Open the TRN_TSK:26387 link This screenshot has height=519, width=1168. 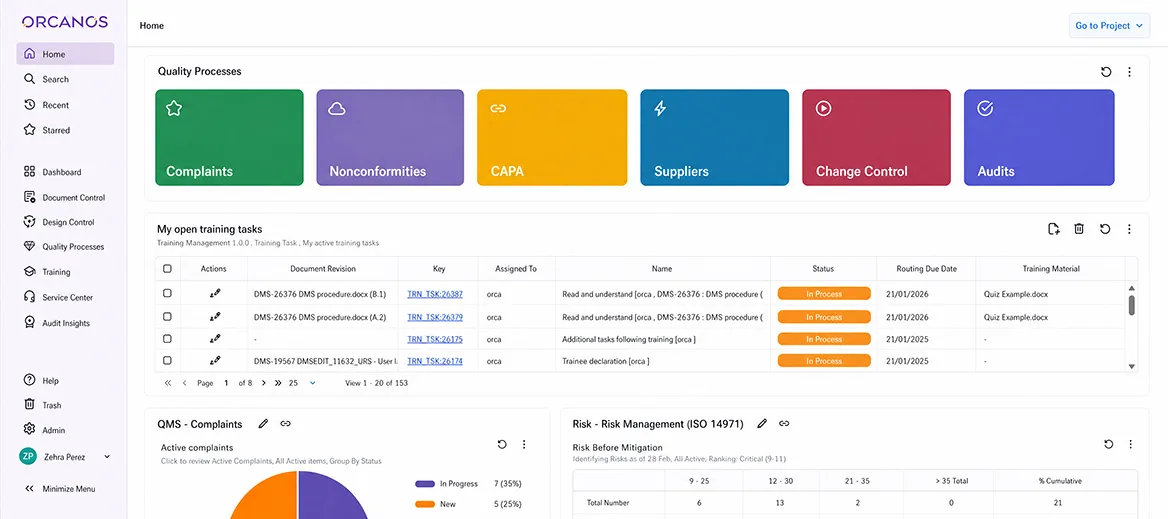(435, 294)
